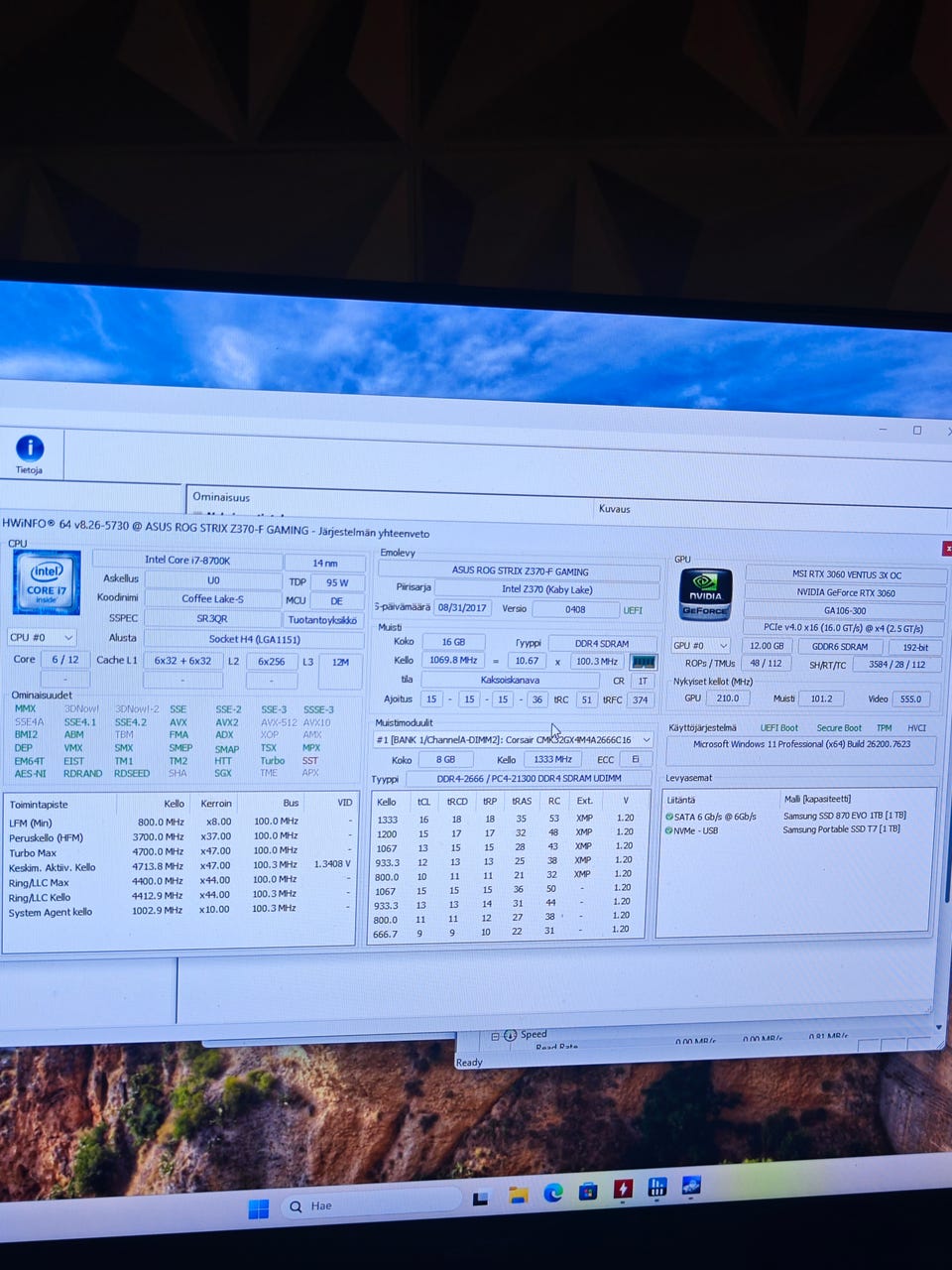Click the Socket H4 (LGA1151) field
952x1270 pixels.
click(x=254, y=639)
